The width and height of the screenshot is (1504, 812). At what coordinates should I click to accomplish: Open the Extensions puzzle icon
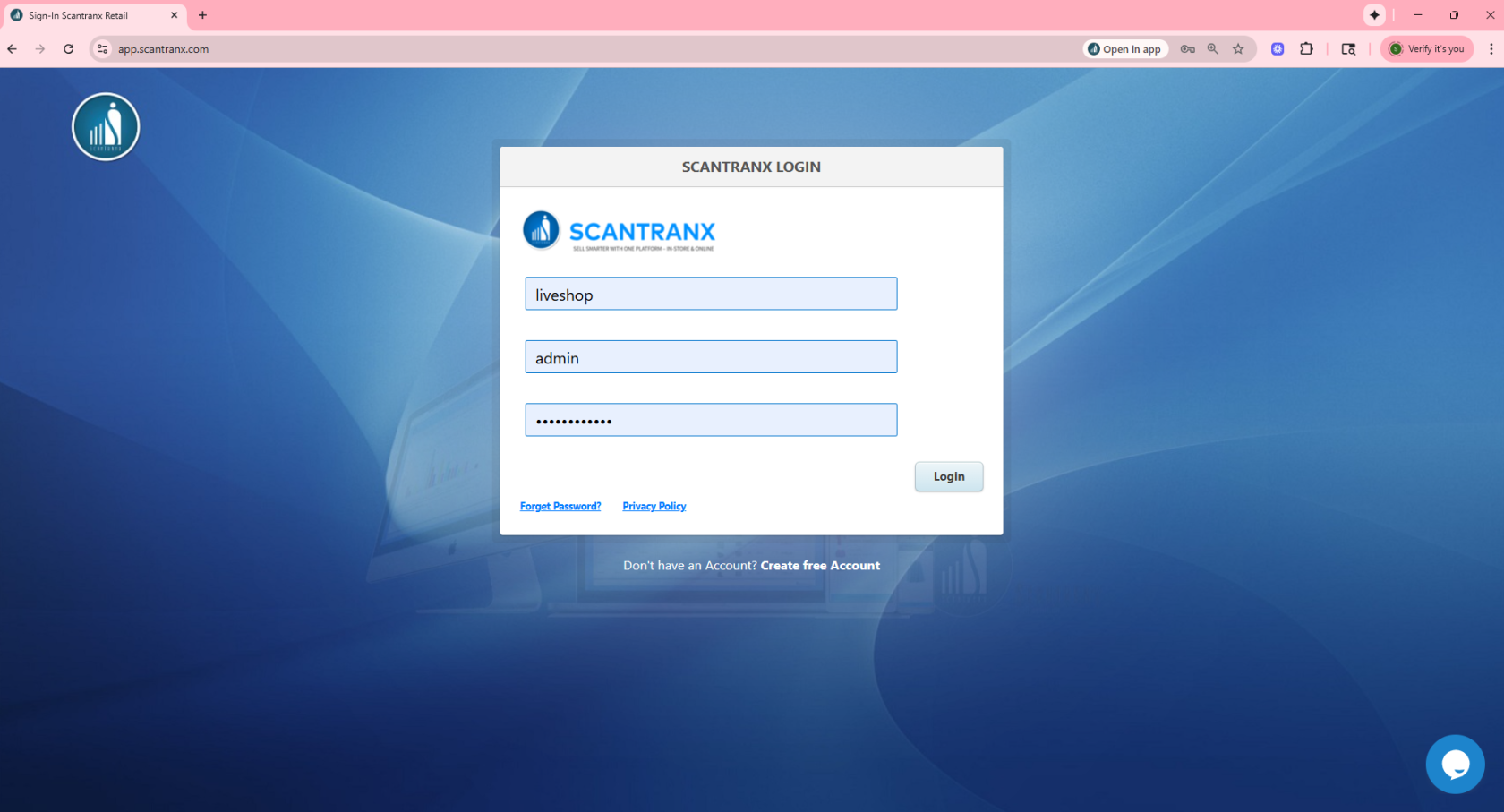[x=1306, y=49]
